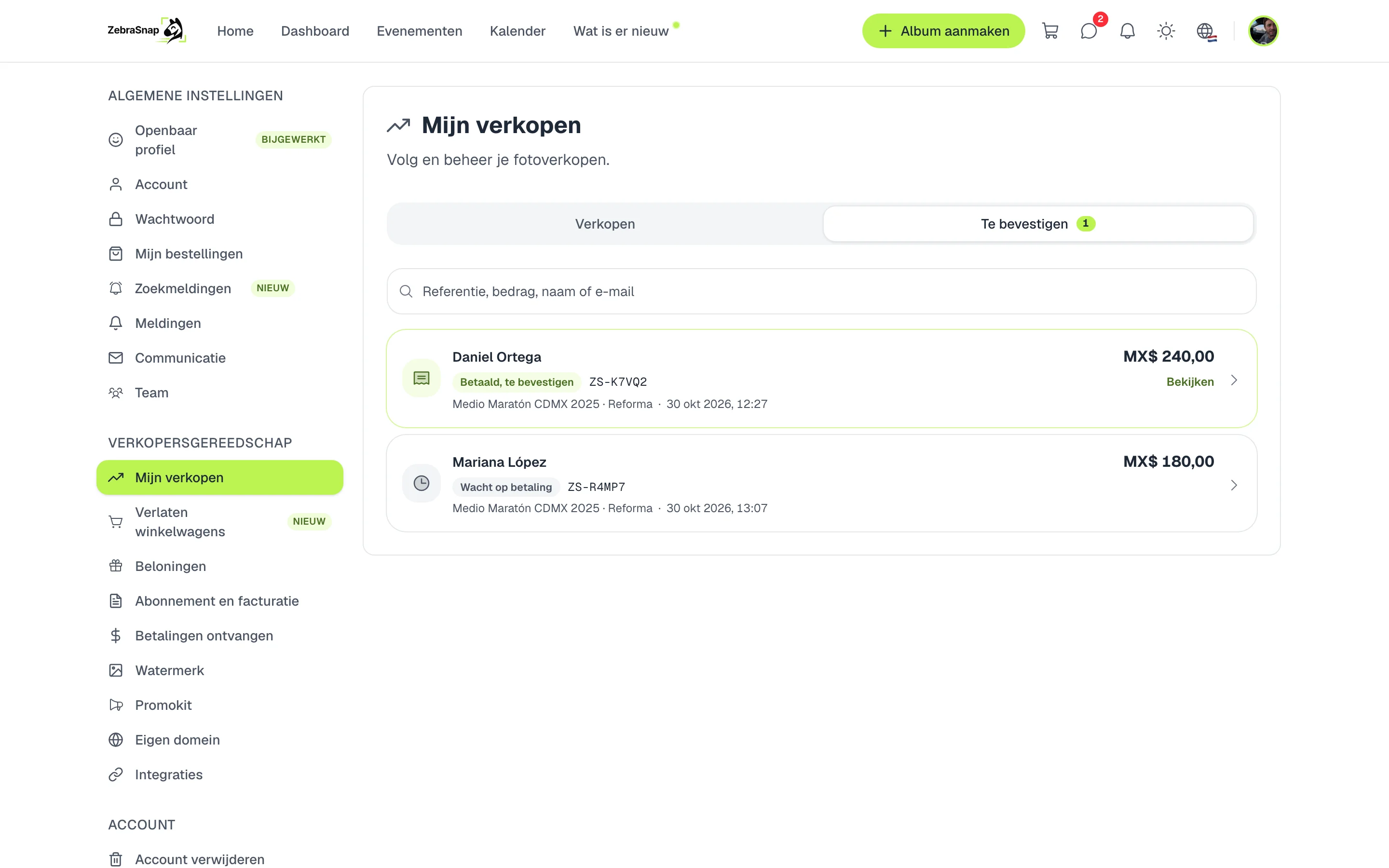Expand Mariana López sale chevron
Viewport: 1389px width, 868px height.
pyautogui.click(x=1233, y=486)
